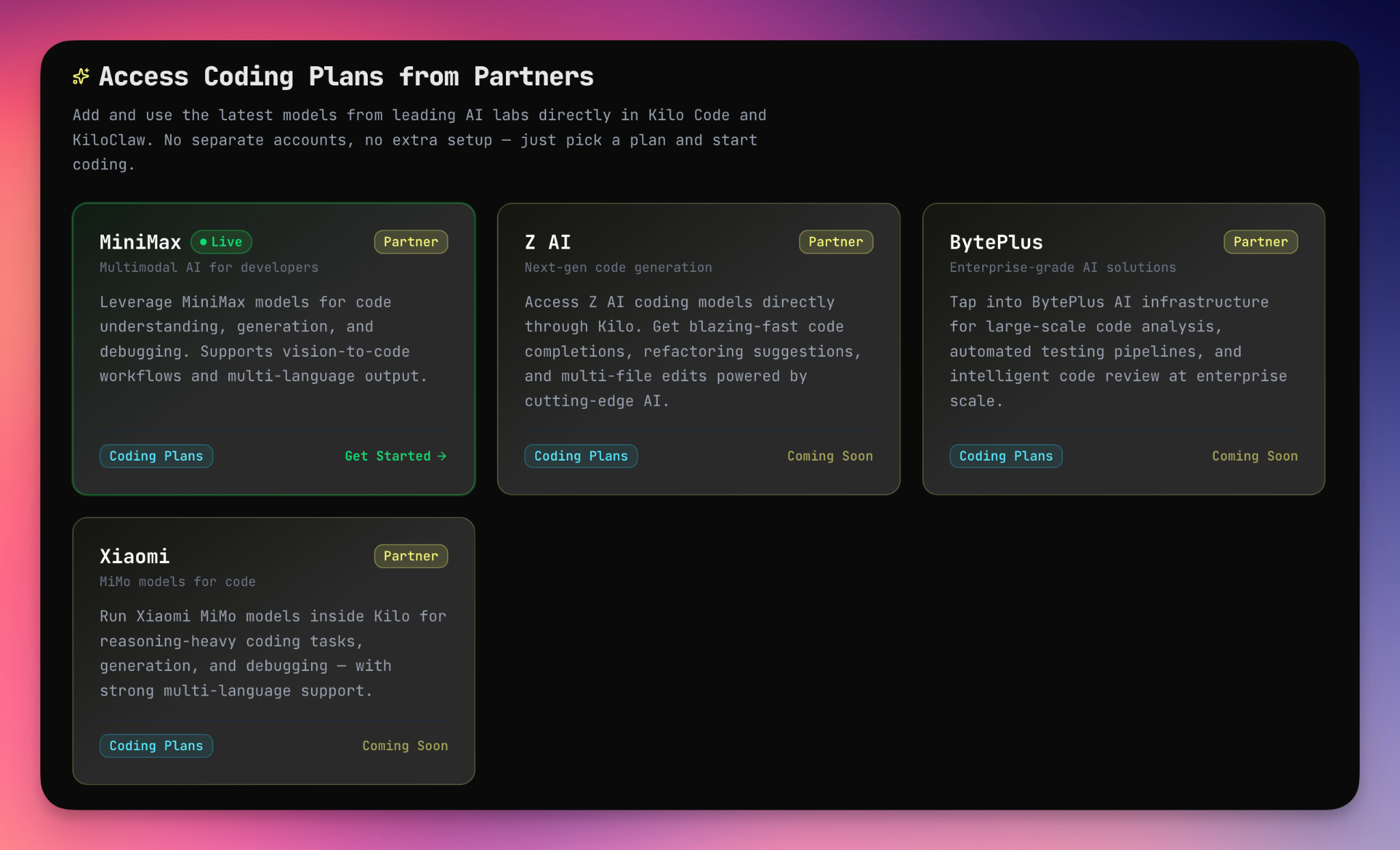This screenshot has height=850, width=1400.
Task: Click the sparkle icon beside the heading
Action: pyautogui.click(x=81, y=77)
